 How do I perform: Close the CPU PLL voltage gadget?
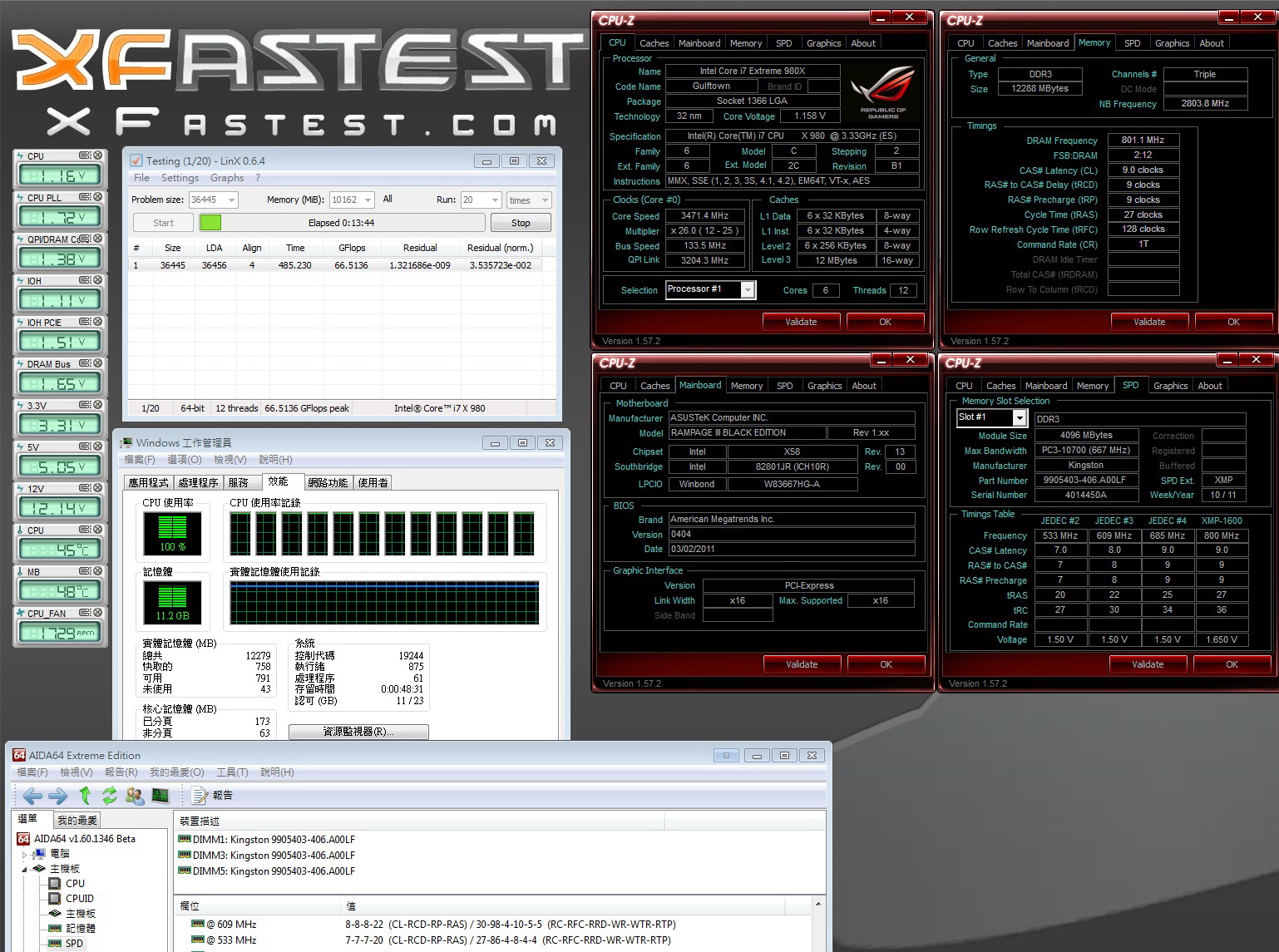coord(98,197)
